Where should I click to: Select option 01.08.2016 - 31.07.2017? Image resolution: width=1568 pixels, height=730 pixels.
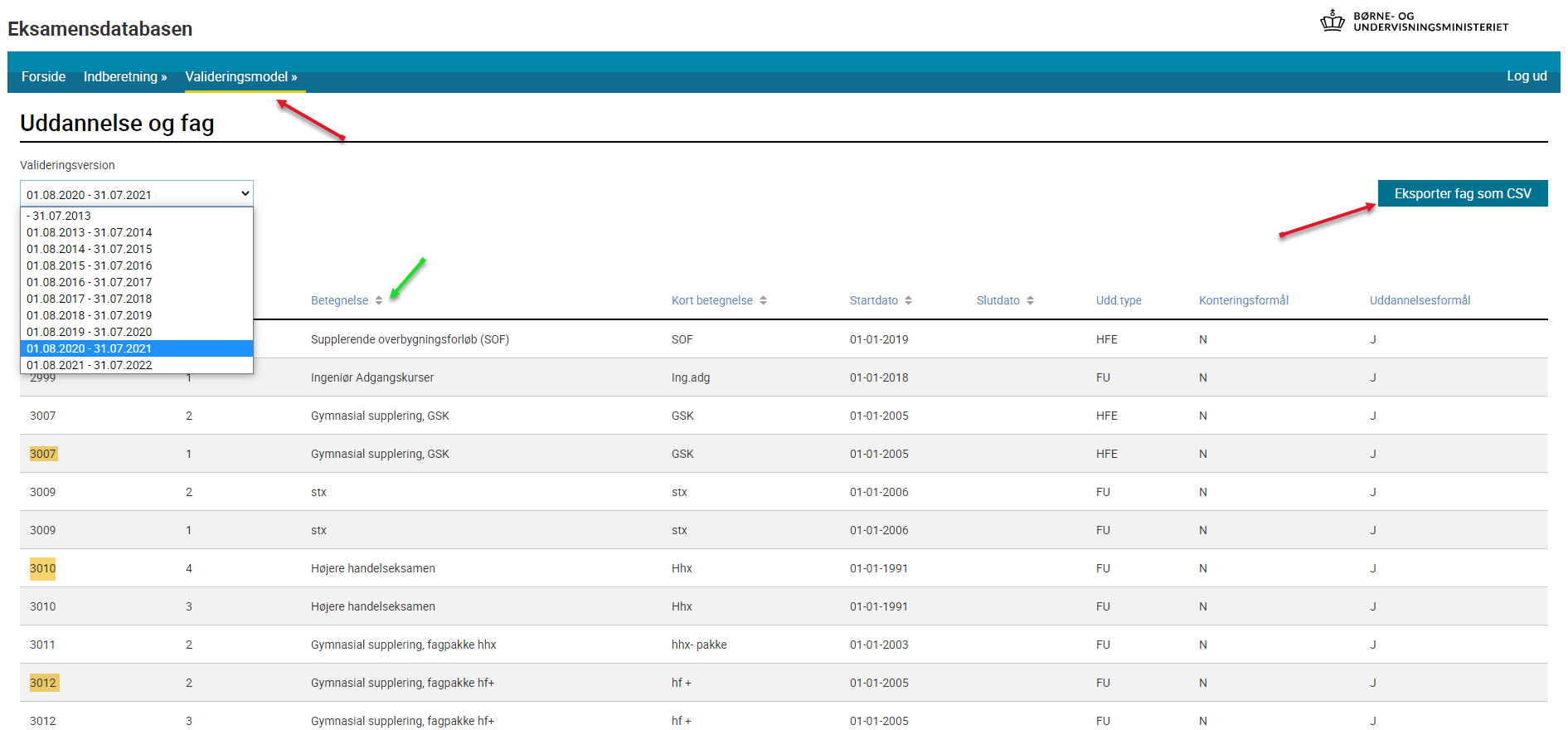(x=137, y=282)
